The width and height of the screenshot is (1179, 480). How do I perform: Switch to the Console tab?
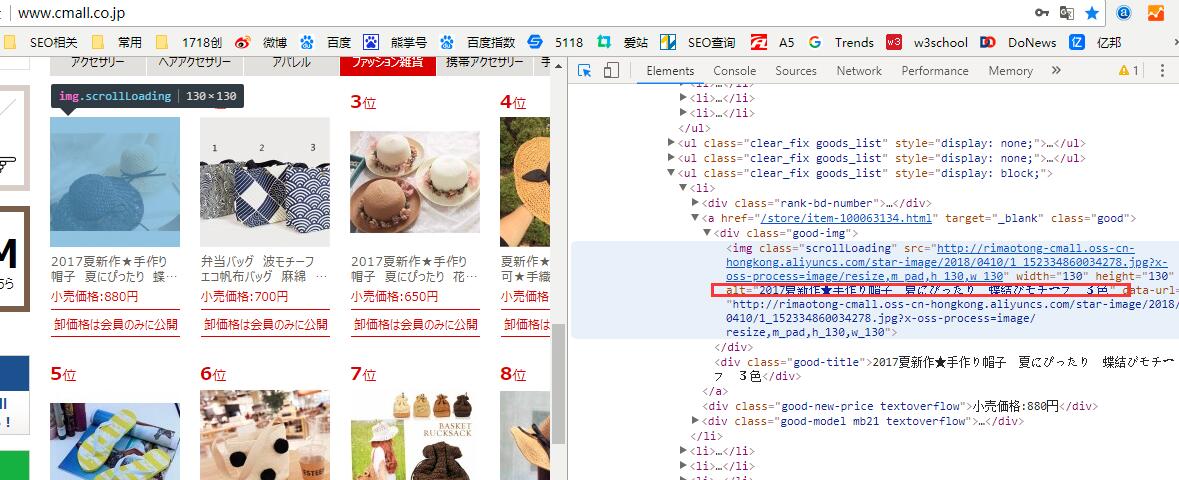pos(735,71)
